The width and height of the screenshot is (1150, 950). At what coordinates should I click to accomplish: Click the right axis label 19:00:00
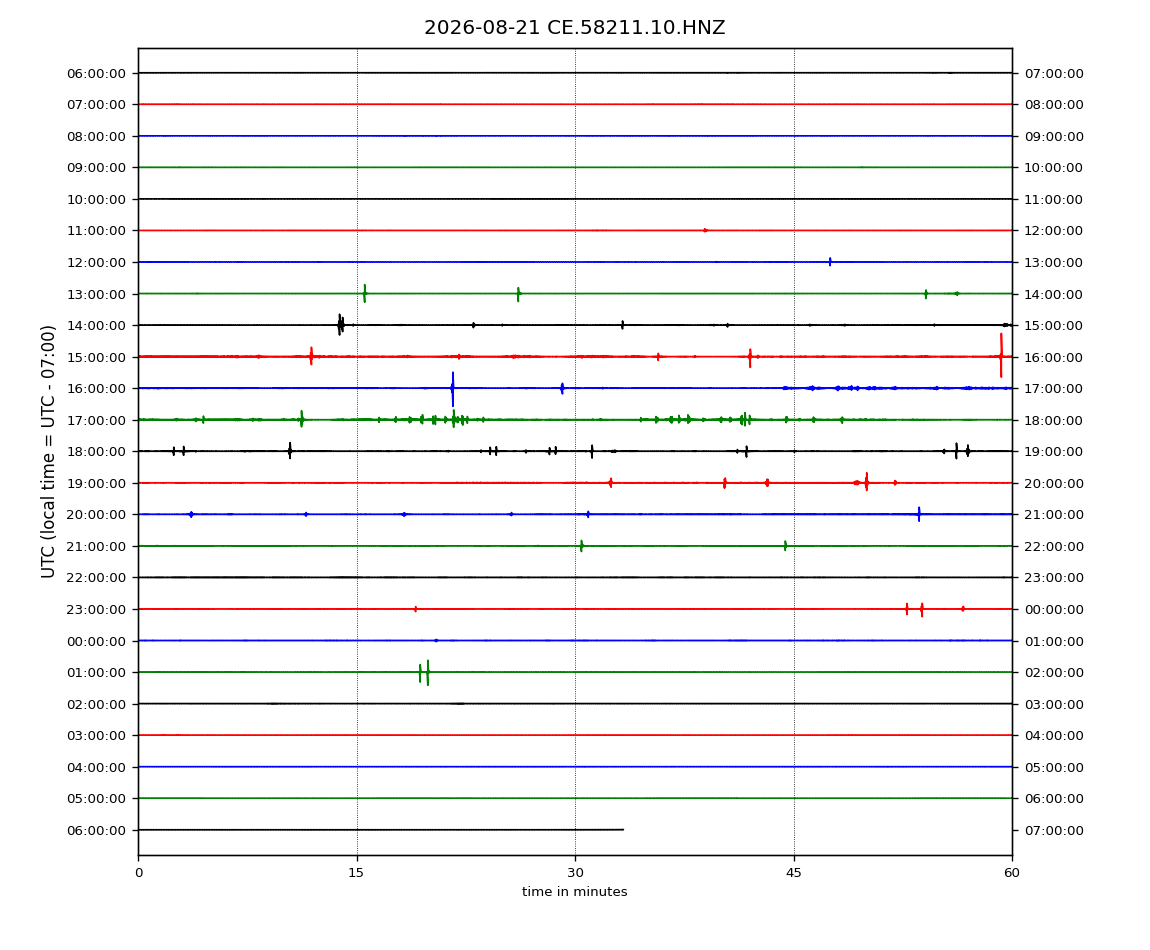(x=1054, y=452)
